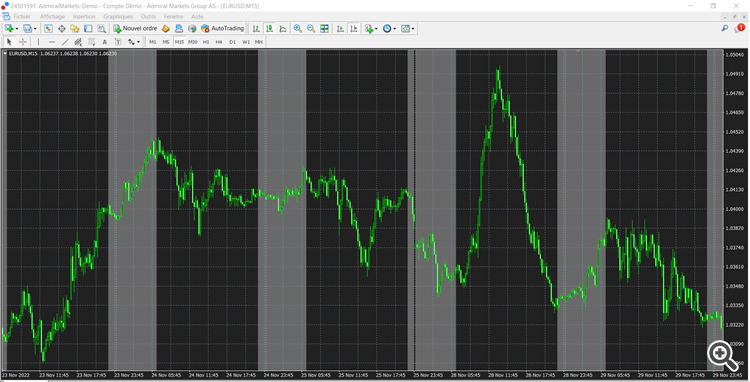
Task: Switch to M1 timeframe
Action: [x=153, y=42]
